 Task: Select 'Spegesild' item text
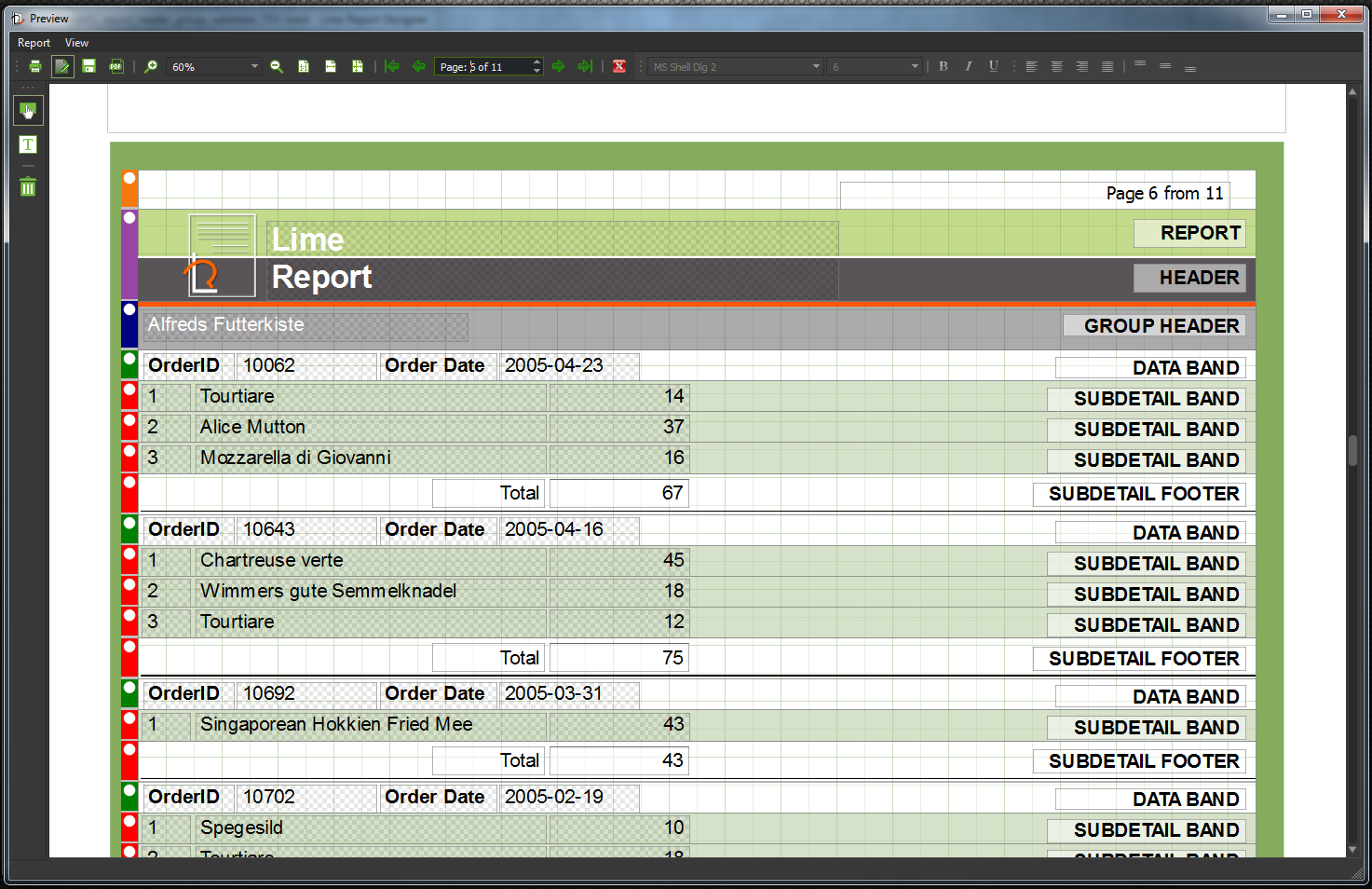(x=241, y=827)
